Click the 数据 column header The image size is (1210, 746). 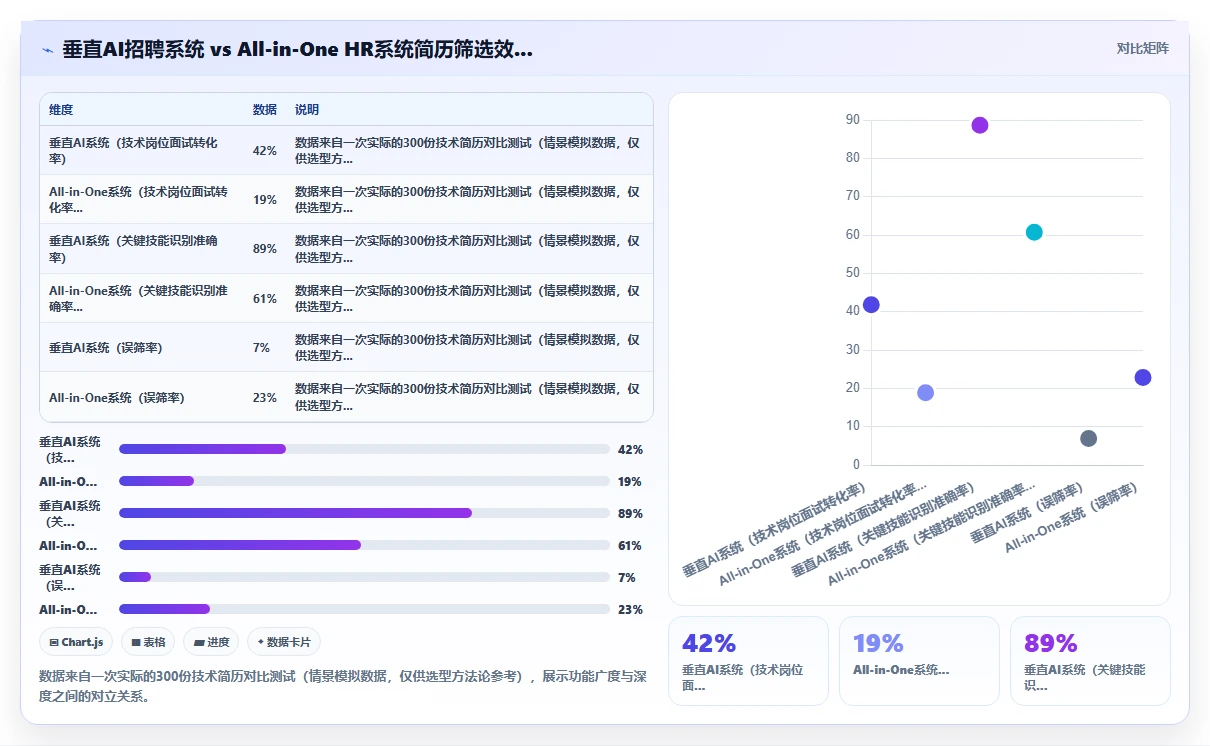tap(265, 110)
